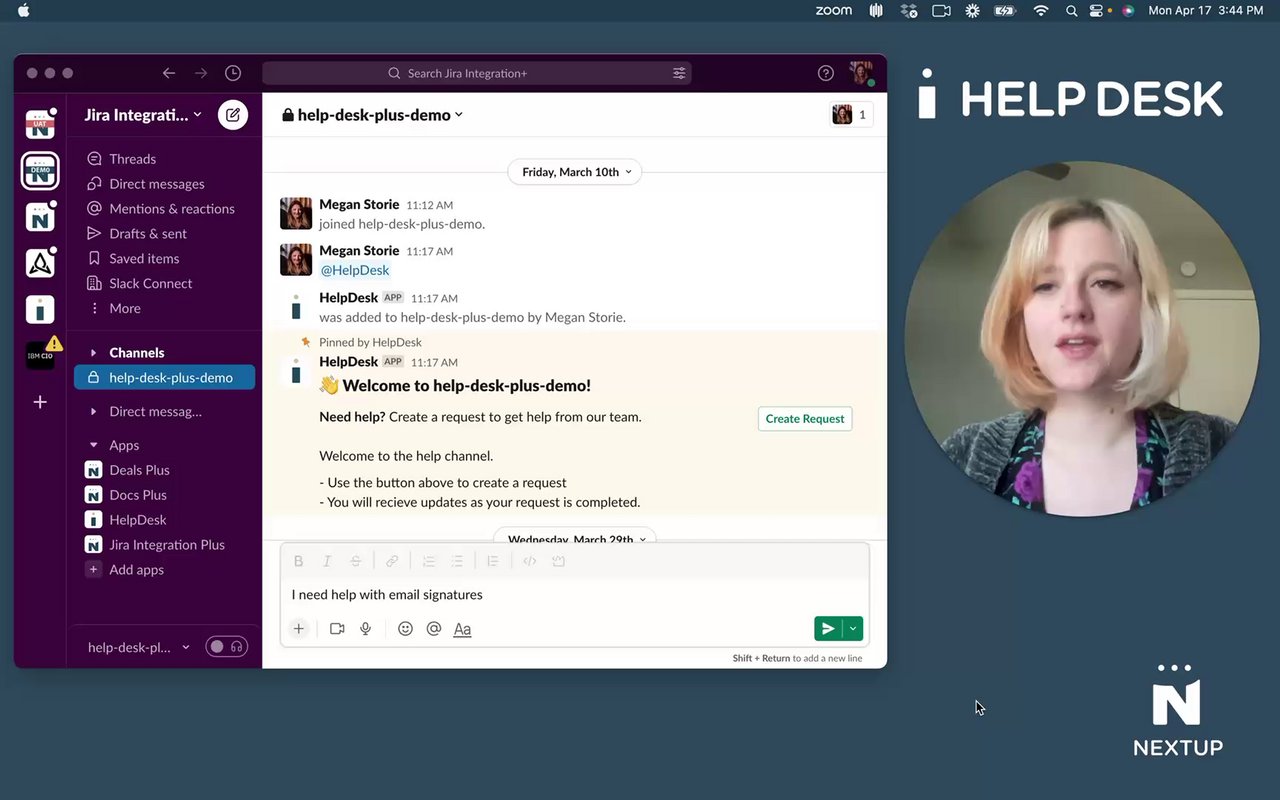Expand the Direct messages section in sidebar
1280x800 pixels.
click(x=94, y=411)
